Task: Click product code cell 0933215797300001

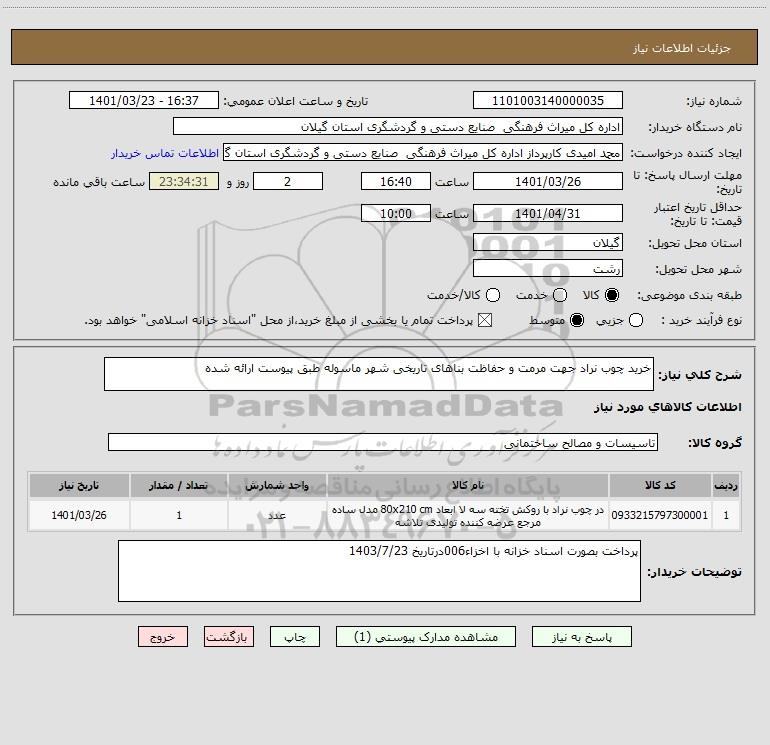Action: click(x=660, y=515)
